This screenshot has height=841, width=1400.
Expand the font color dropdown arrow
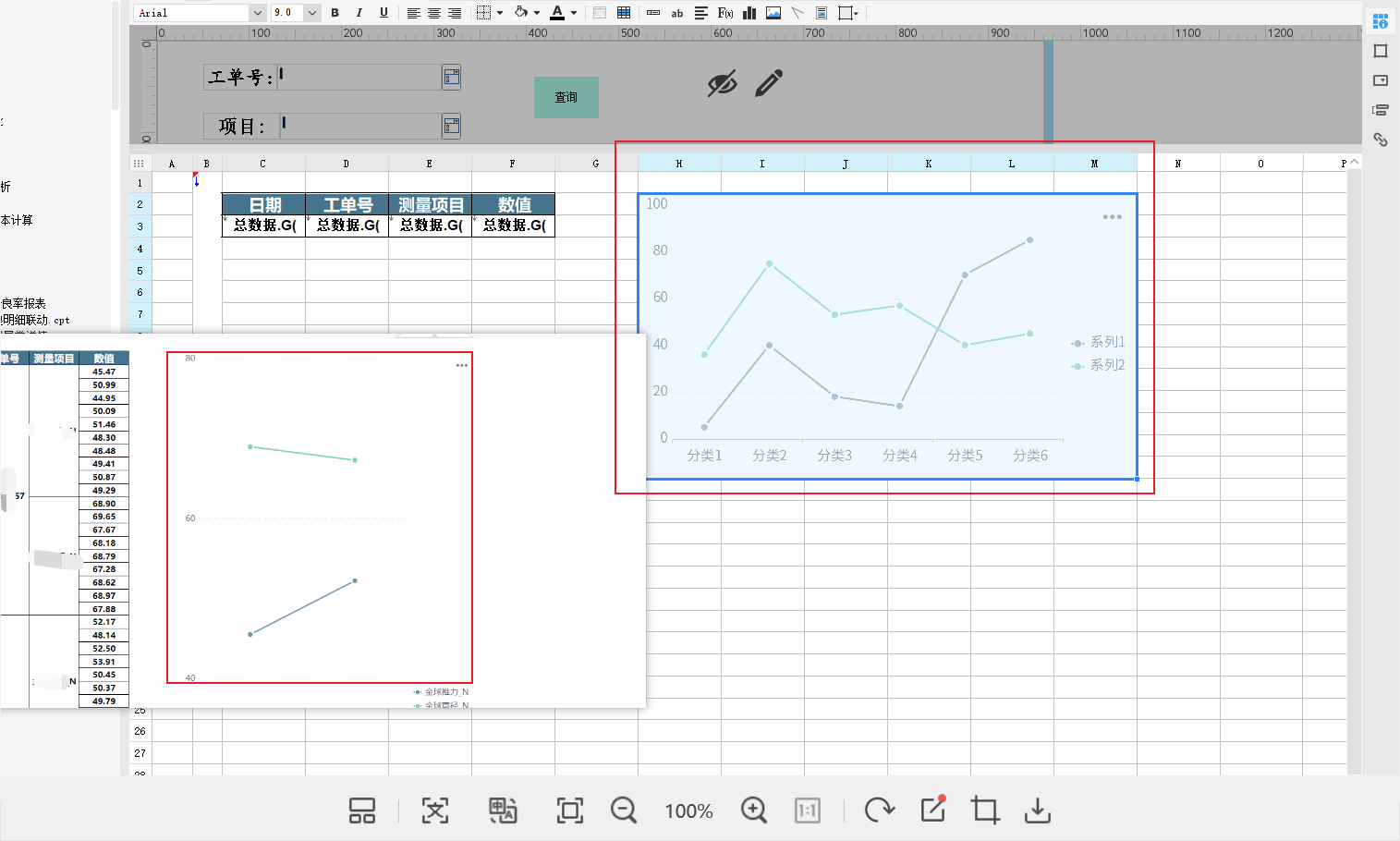(574, 13)
